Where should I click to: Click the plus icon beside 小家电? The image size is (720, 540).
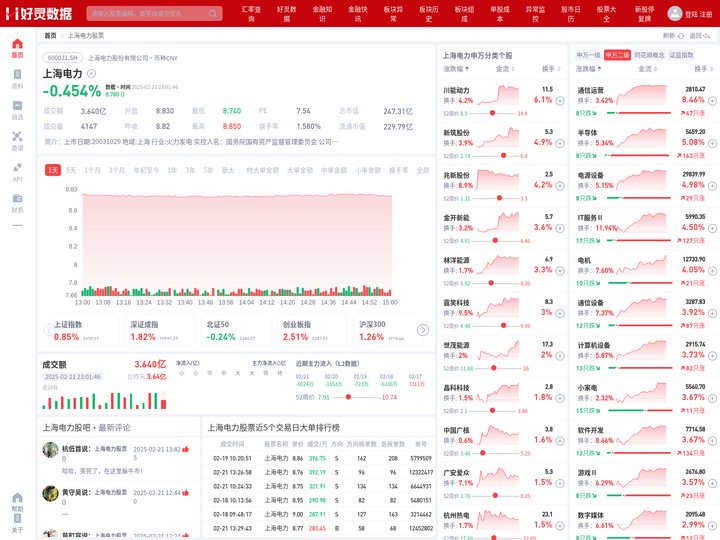pyautogui.click(x=712, y=399)
